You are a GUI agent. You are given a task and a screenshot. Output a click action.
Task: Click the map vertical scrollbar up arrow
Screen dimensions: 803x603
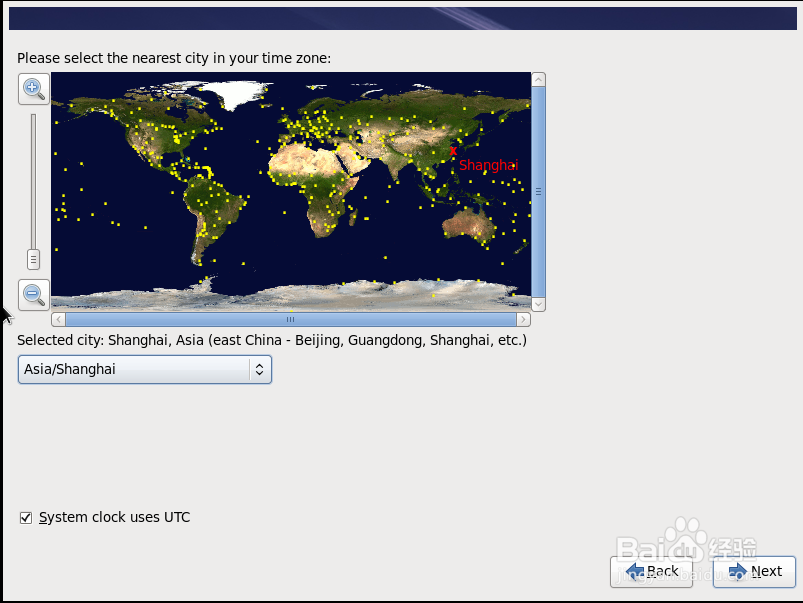(538, 80)
